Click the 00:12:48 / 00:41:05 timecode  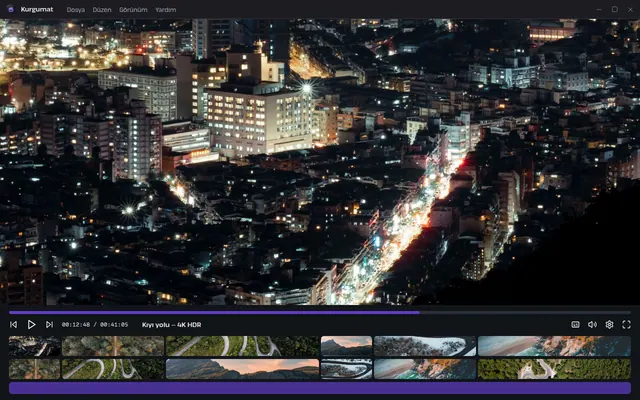(x=95, y=325)
